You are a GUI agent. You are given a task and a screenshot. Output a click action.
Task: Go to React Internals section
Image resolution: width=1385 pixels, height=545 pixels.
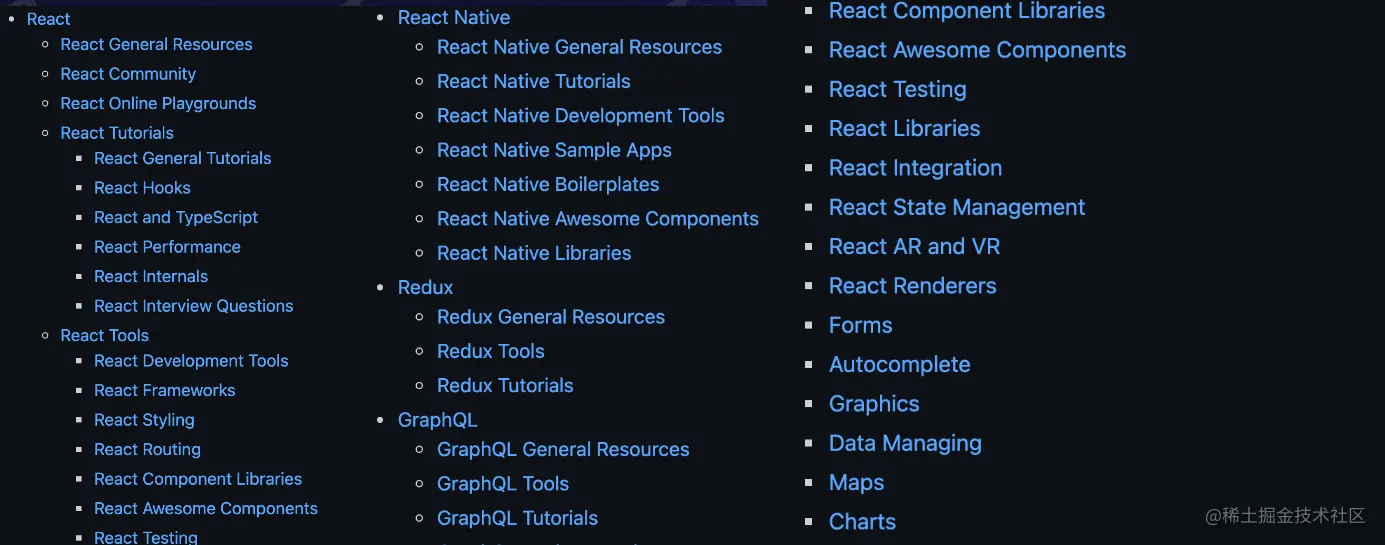[151, 276]
